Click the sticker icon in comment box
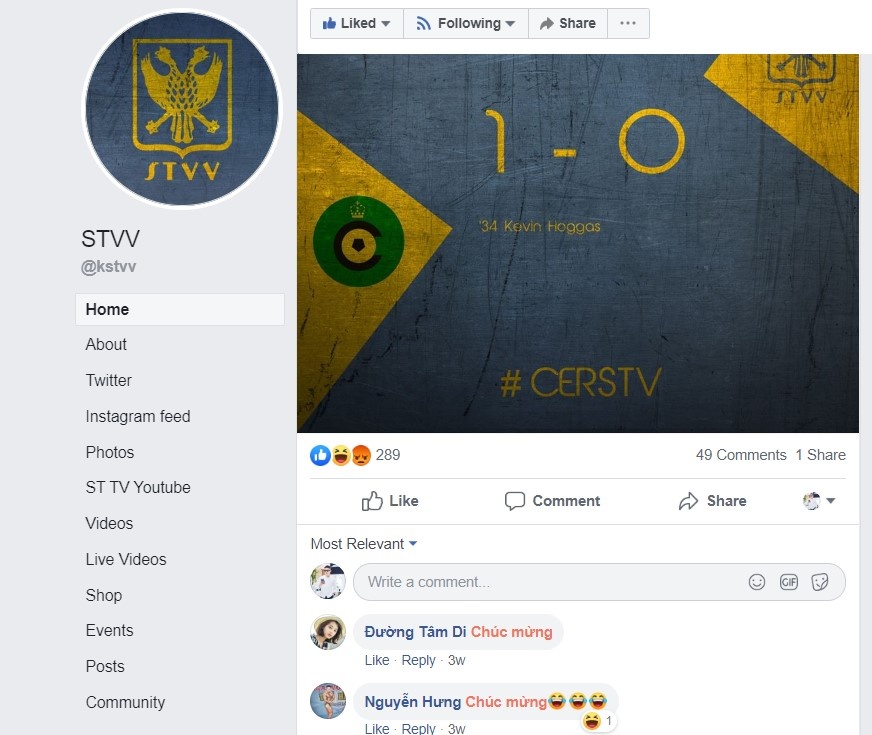Screen dimensions: 872x735 (x=820, y=582)
